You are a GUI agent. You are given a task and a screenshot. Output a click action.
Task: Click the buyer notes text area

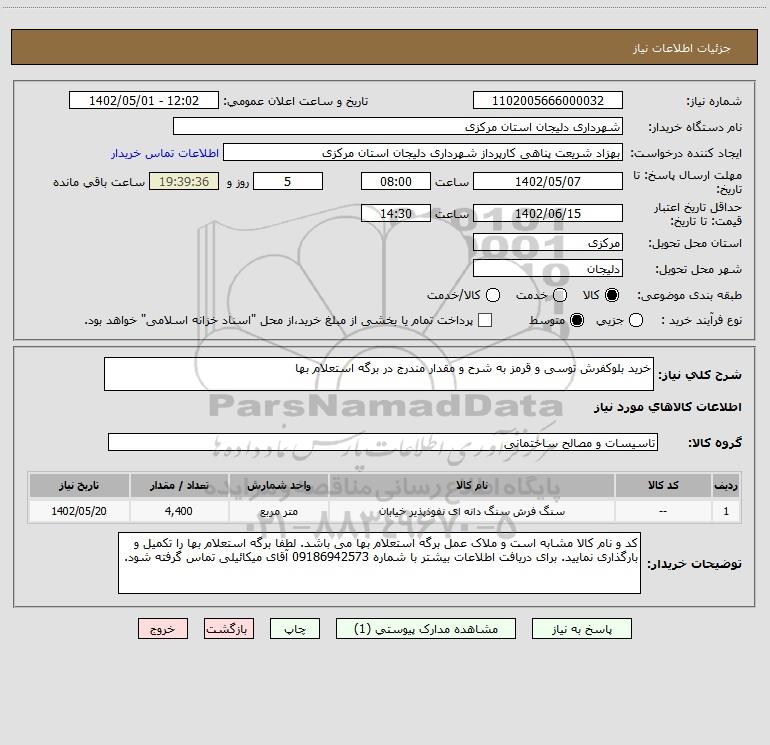tap(379, 563)
